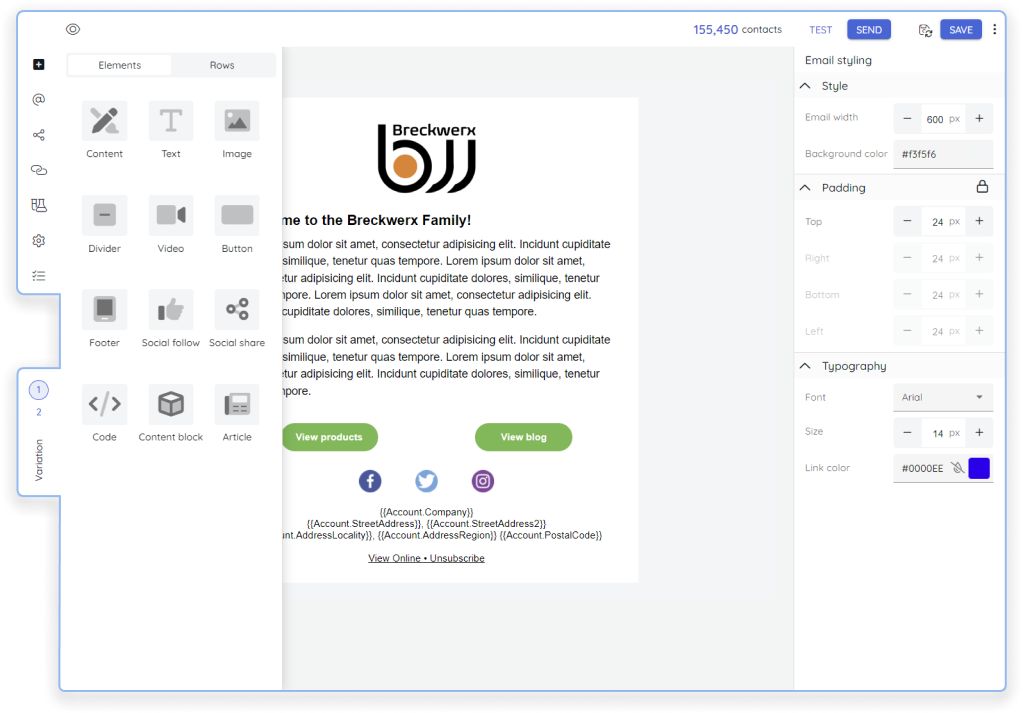The height and width of the screenshot is (713, 1023).
Task: Collapse the Padding section
Action: [805, 187]
